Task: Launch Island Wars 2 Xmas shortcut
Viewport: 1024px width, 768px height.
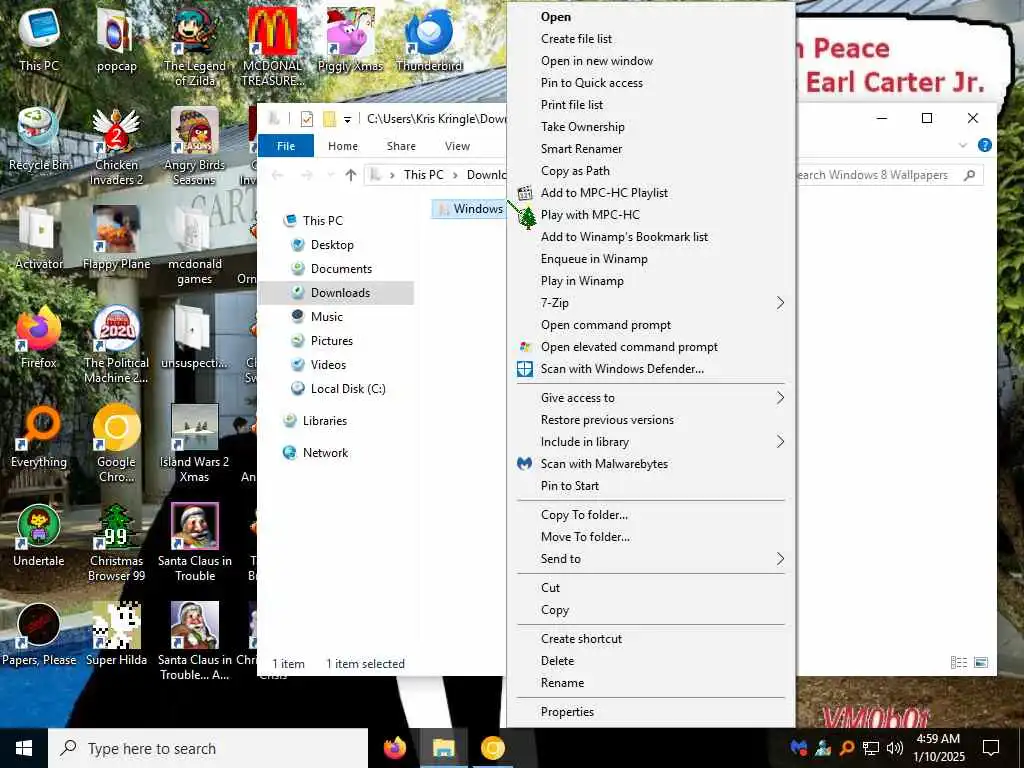Action: (x=195, y=444)
